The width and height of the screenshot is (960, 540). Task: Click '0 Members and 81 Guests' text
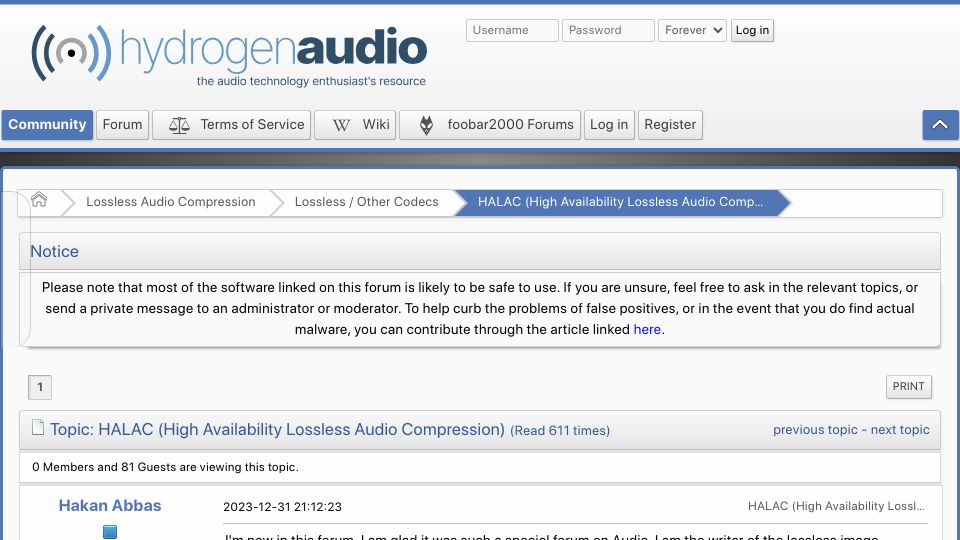pos(165,467)
